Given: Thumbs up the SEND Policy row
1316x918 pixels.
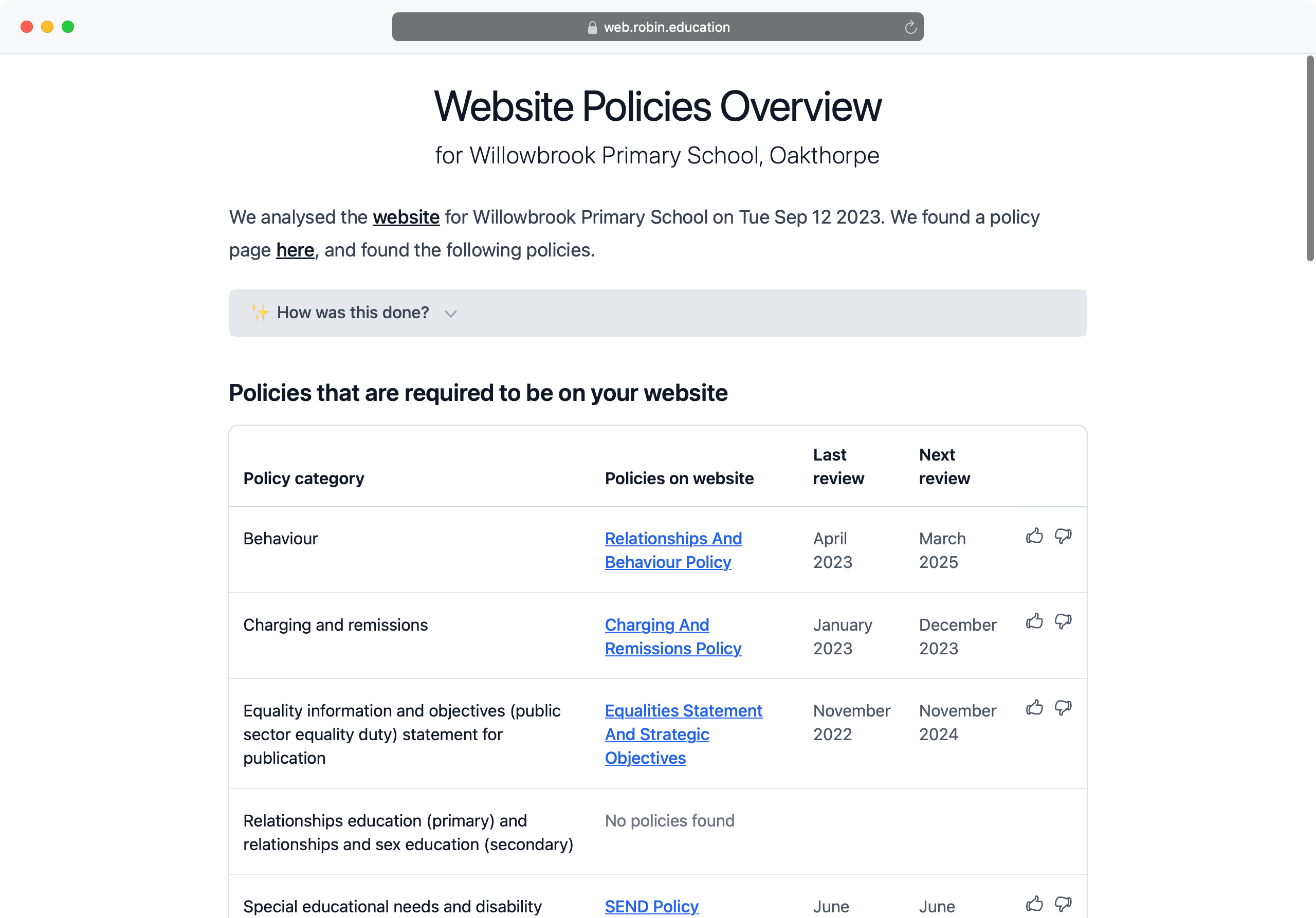Looking at the screenshot, I should click(1034, 904).
